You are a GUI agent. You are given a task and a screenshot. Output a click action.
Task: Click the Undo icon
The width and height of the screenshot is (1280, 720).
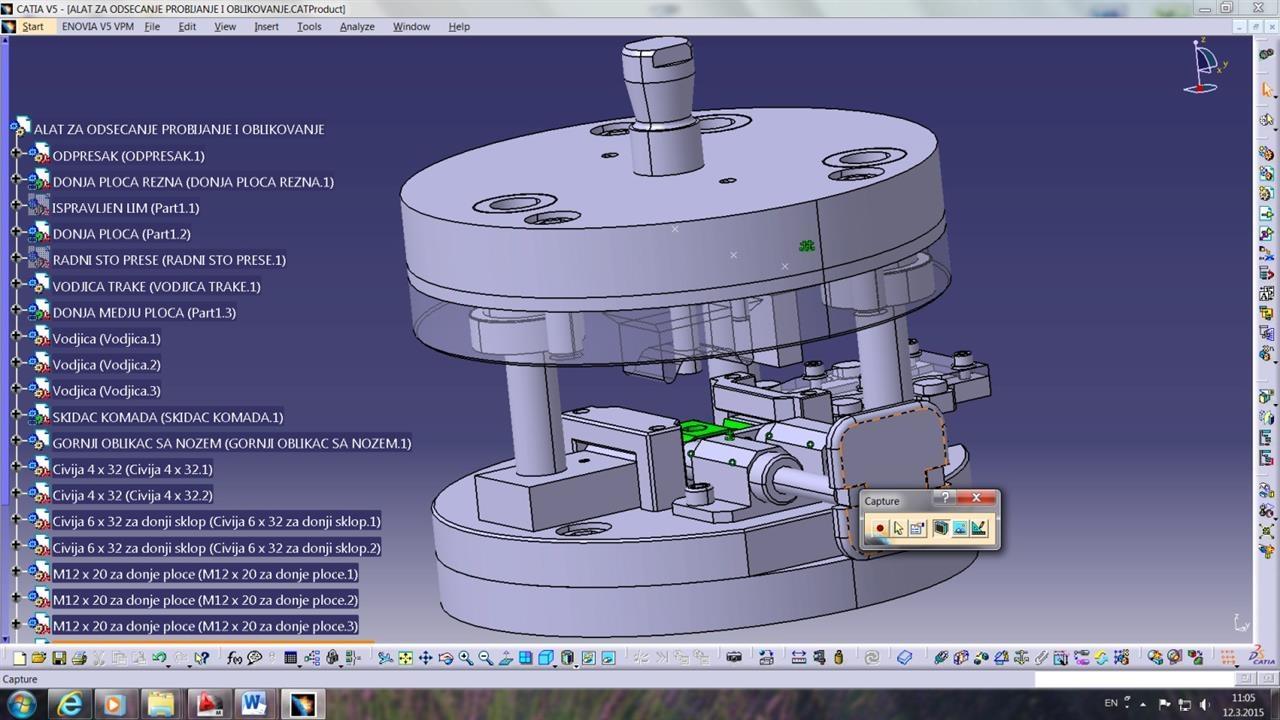[x=158, y=658]
